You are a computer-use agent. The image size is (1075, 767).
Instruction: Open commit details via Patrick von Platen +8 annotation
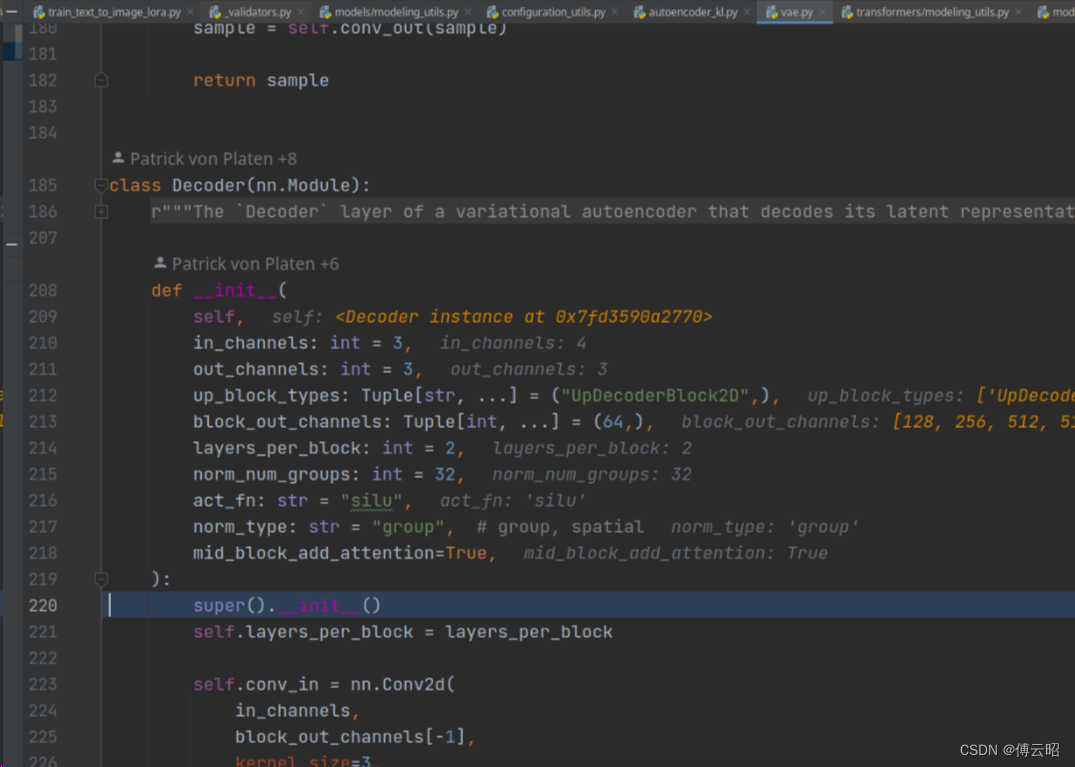pyautogui.click(x=212, y=158)
